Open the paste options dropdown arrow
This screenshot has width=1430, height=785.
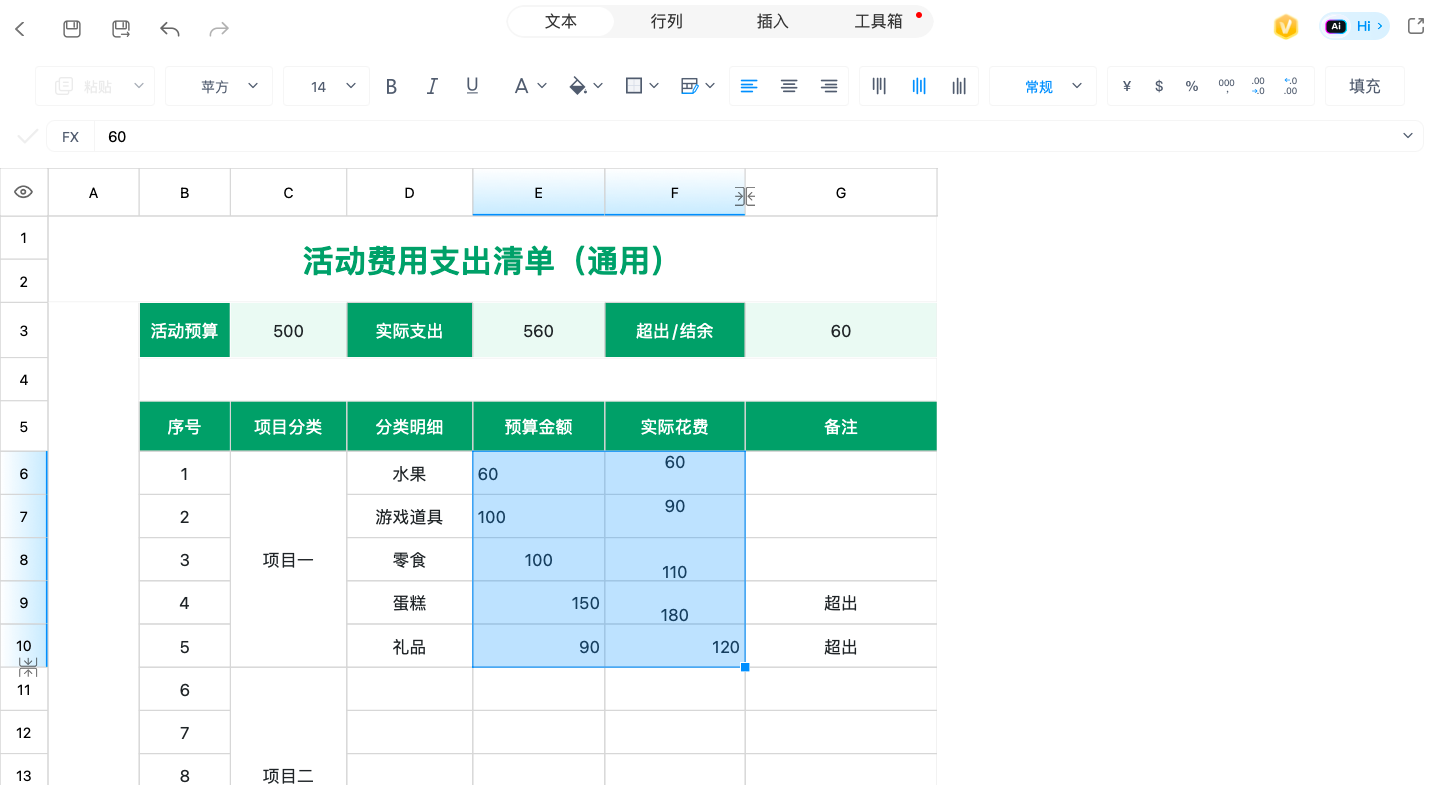tap(139, 87)
